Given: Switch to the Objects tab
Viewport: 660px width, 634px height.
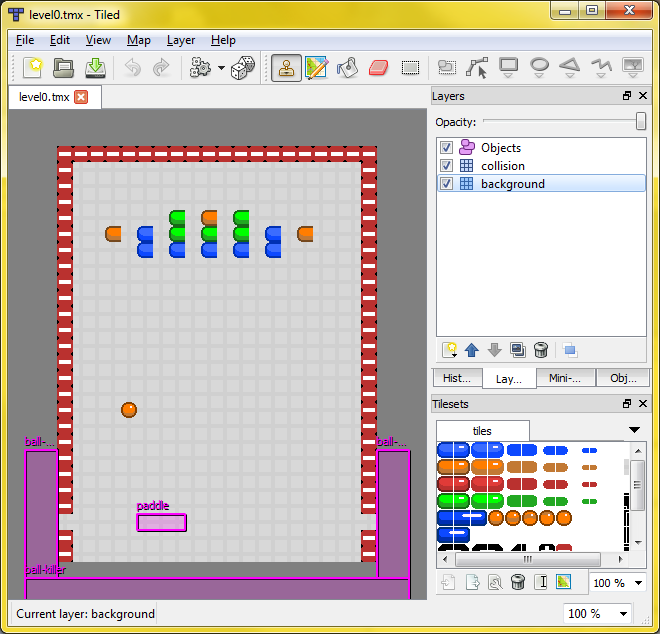Looking at the screenshot, I should (x=623, y=378).
